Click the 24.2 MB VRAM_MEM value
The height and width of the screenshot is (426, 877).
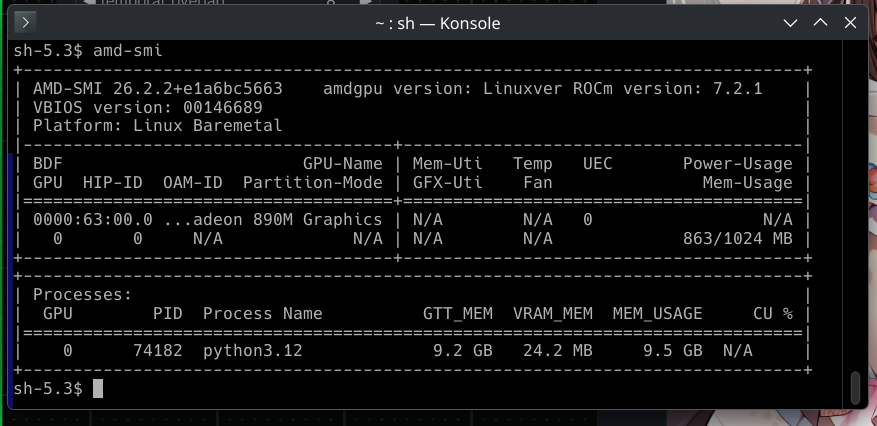coord(558,351)
